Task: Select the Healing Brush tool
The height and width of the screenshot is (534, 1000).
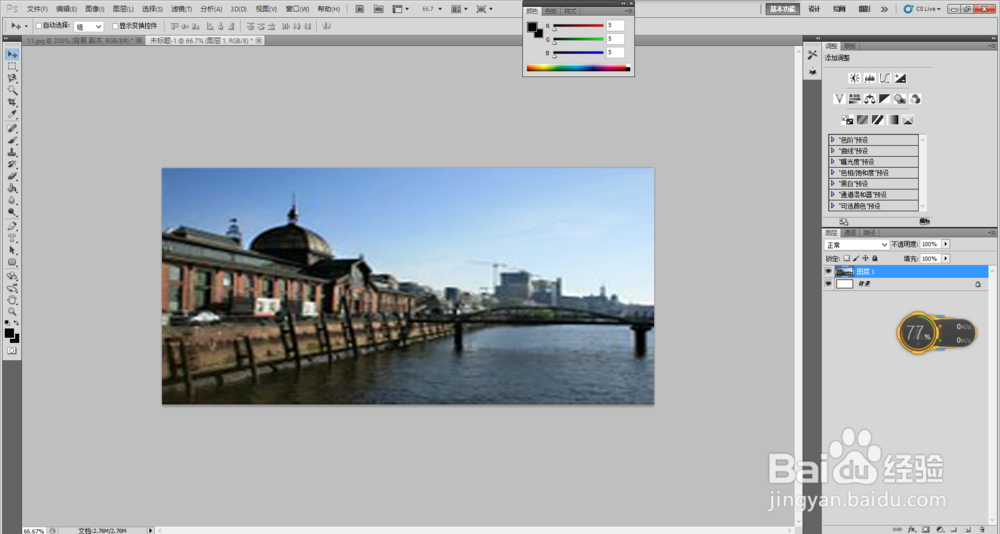Action: (x=12, y=128)
